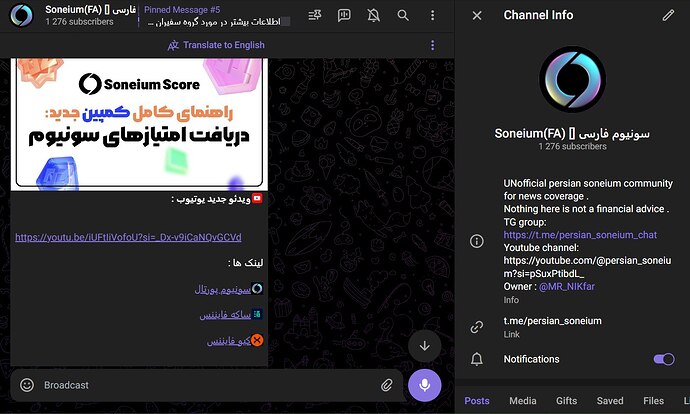Edit channel with pencil icon

pos(668,15)
